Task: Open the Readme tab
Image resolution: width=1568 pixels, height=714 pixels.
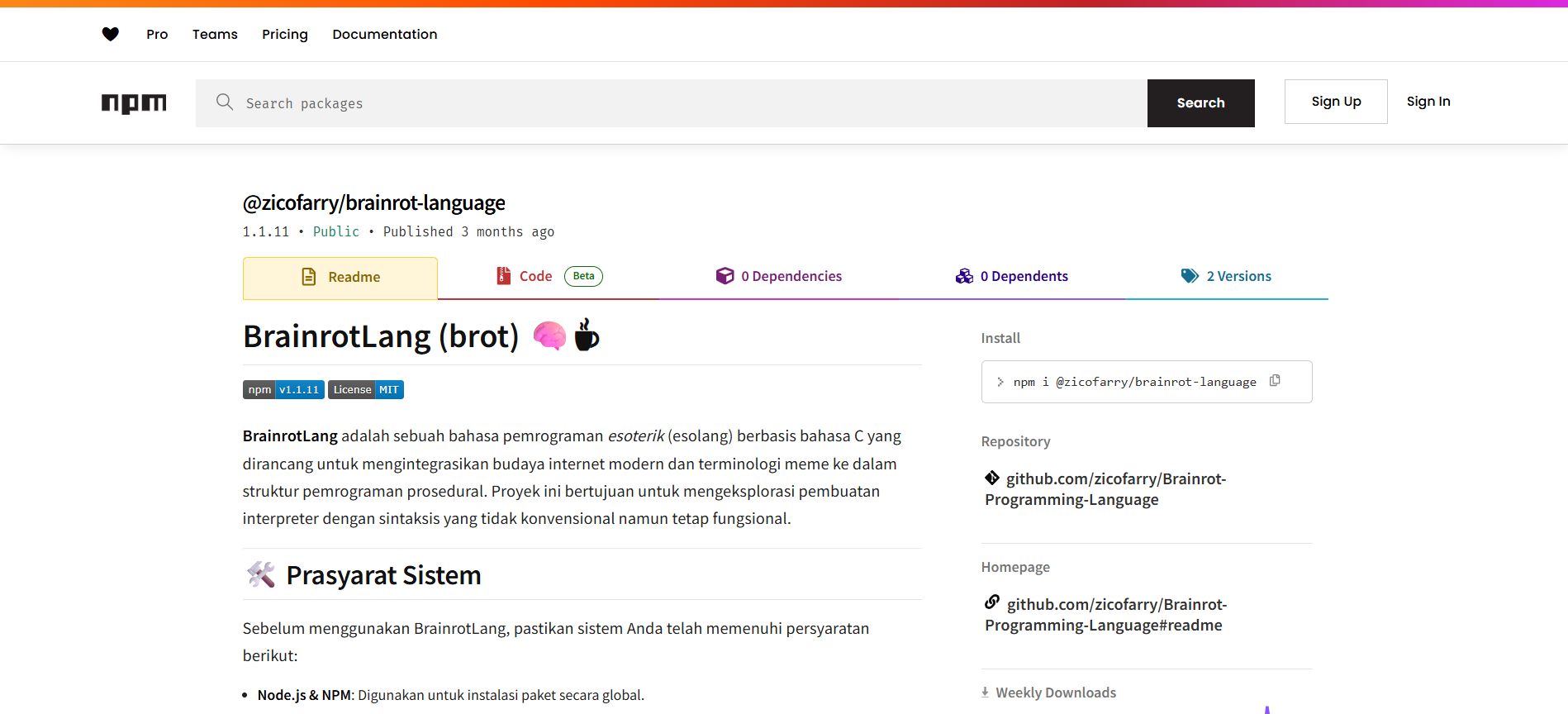Action: coord(340,278)
